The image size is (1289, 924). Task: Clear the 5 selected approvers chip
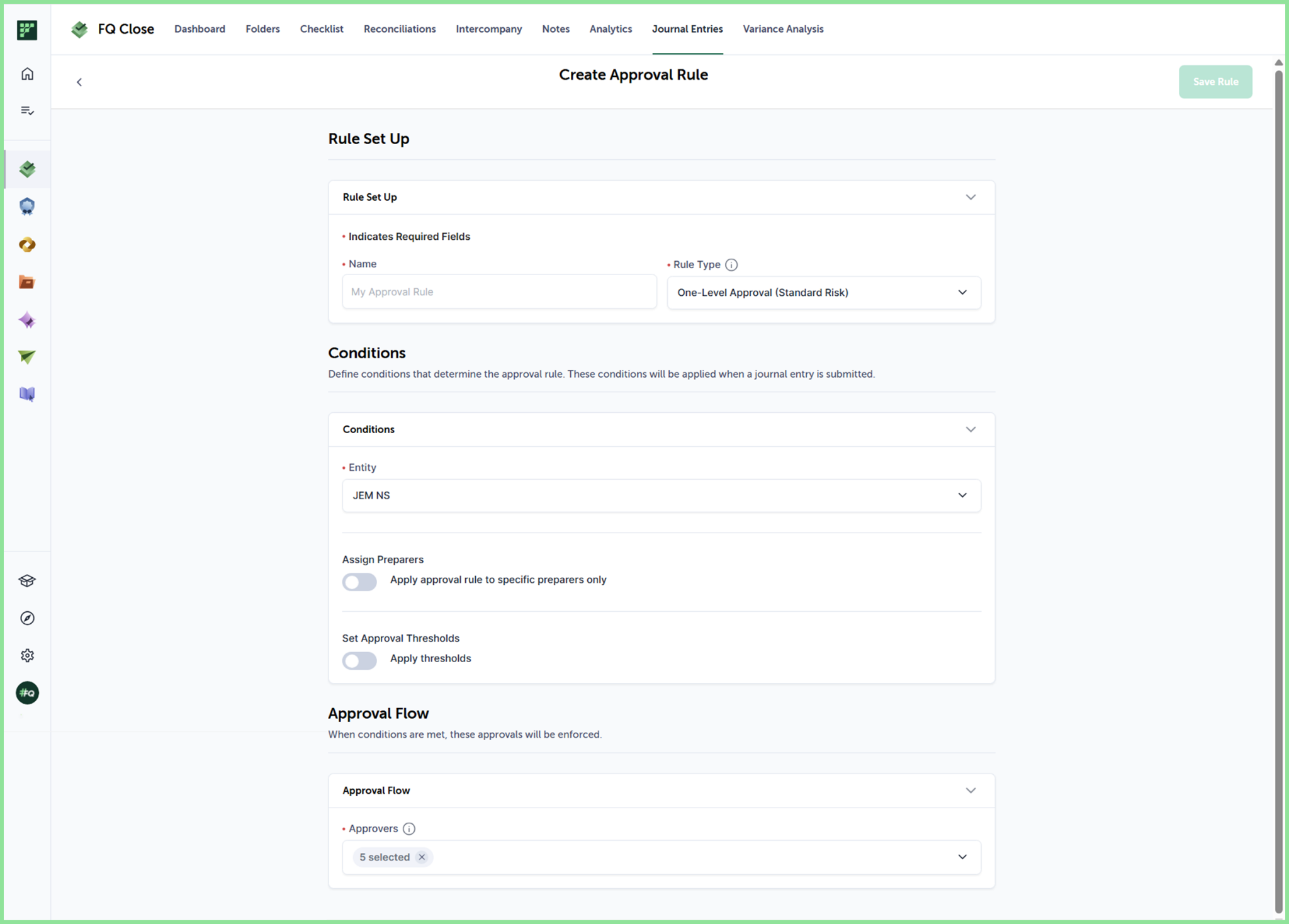click(422, 857)
